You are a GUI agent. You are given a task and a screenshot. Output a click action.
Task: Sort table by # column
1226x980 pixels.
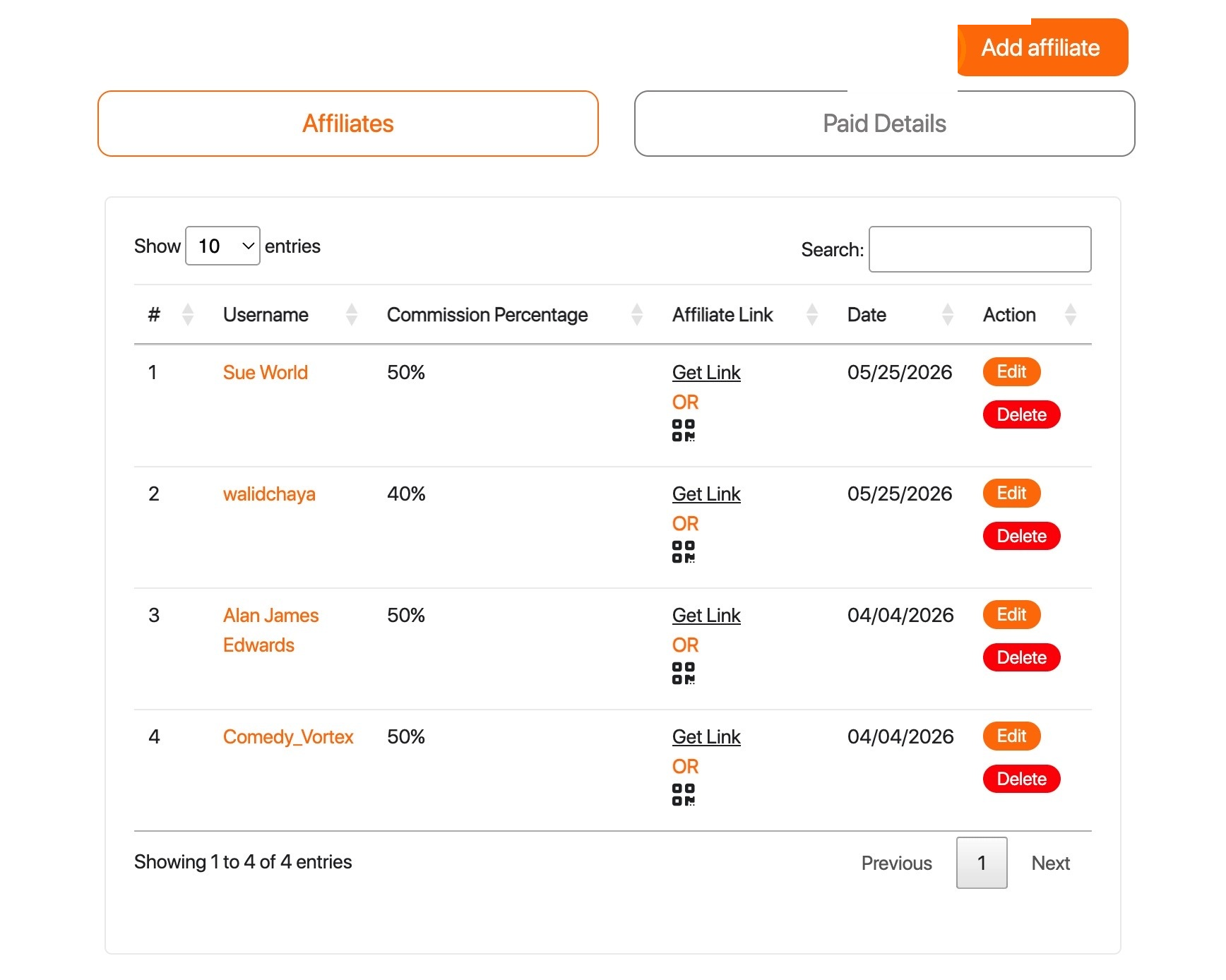click(x=188, y=314)
